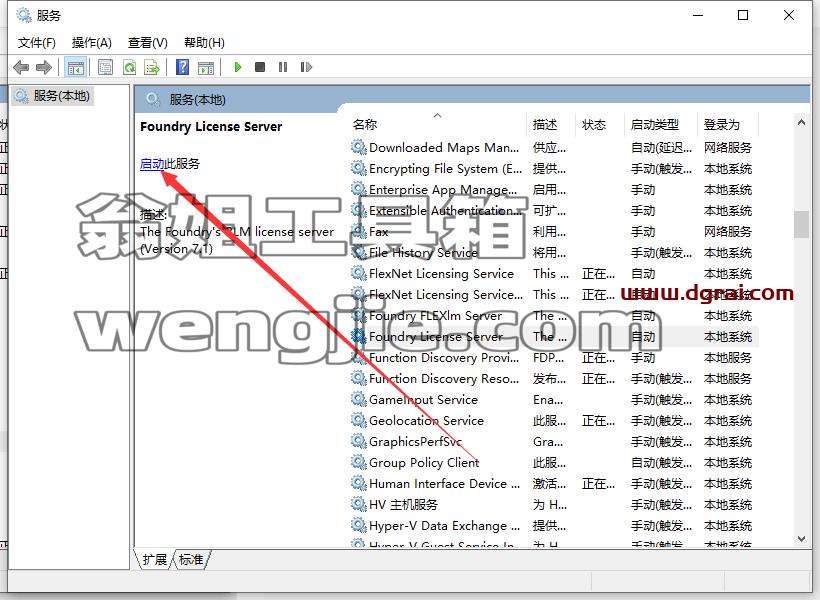Click the Forward arrow in toolbar

click(44, 67)
